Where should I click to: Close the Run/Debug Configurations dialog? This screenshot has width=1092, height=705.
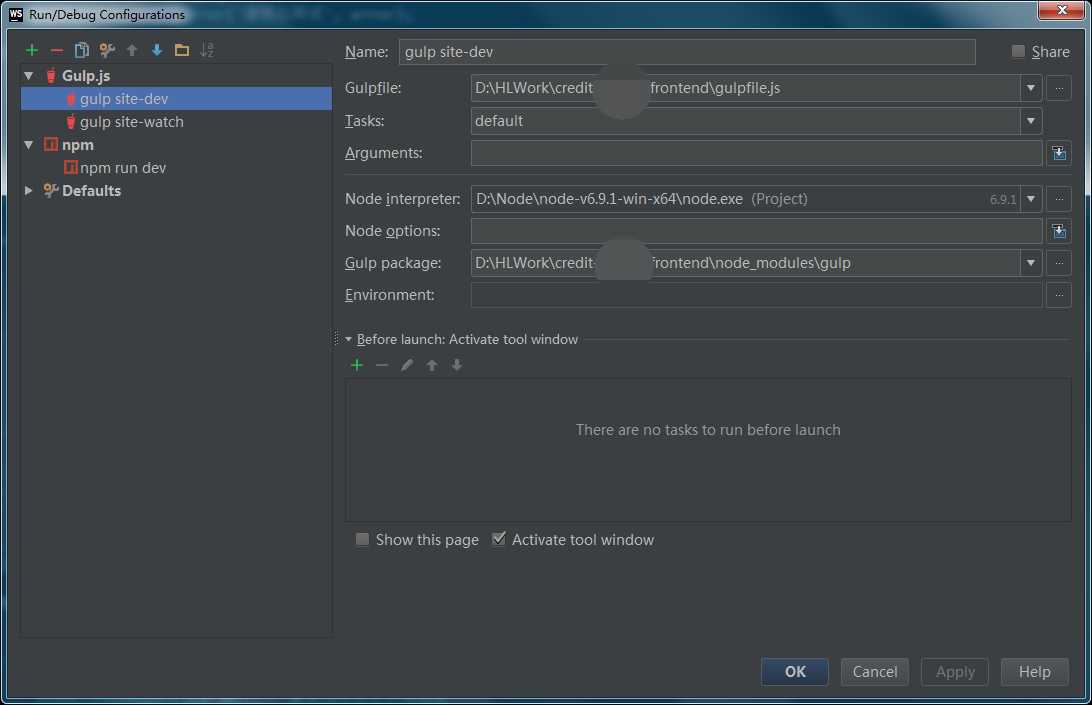(1061, 10)
